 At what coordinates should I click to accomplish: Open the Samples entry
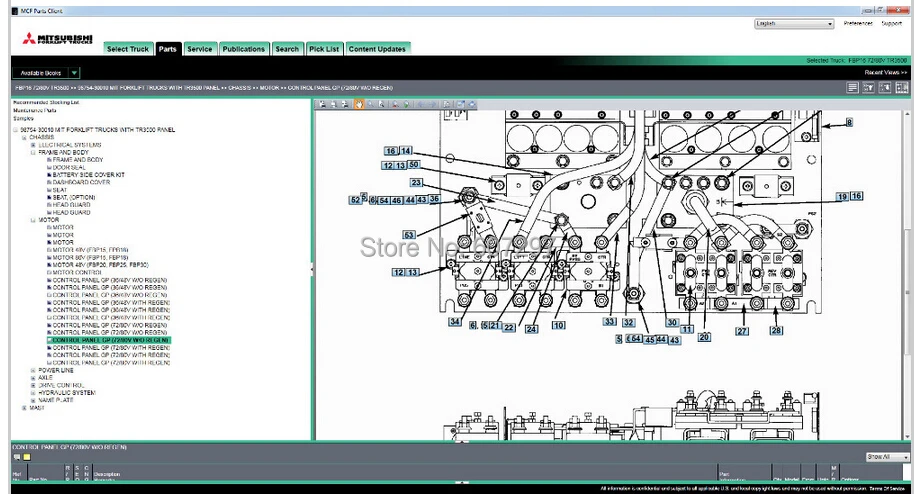(x=23, y=118)
